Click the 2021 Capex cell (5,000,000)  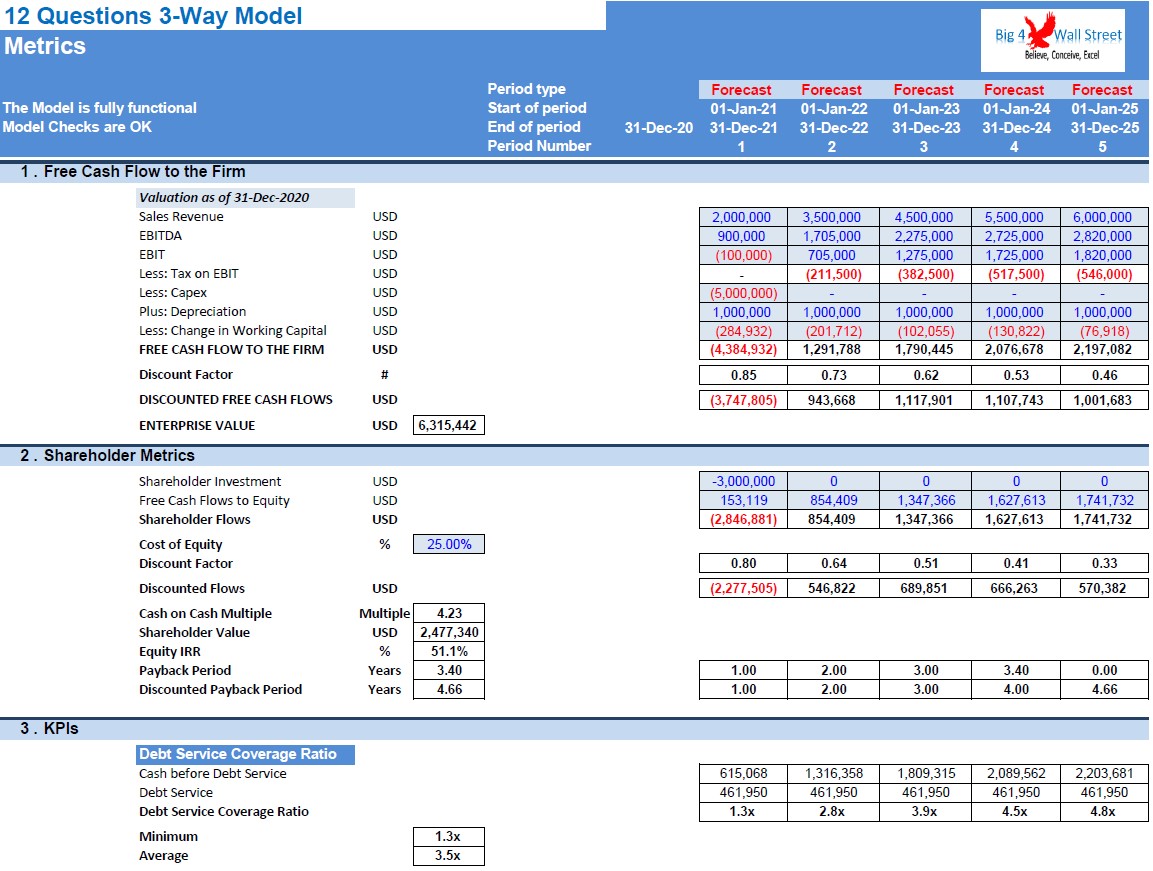[x=743, y=293]
